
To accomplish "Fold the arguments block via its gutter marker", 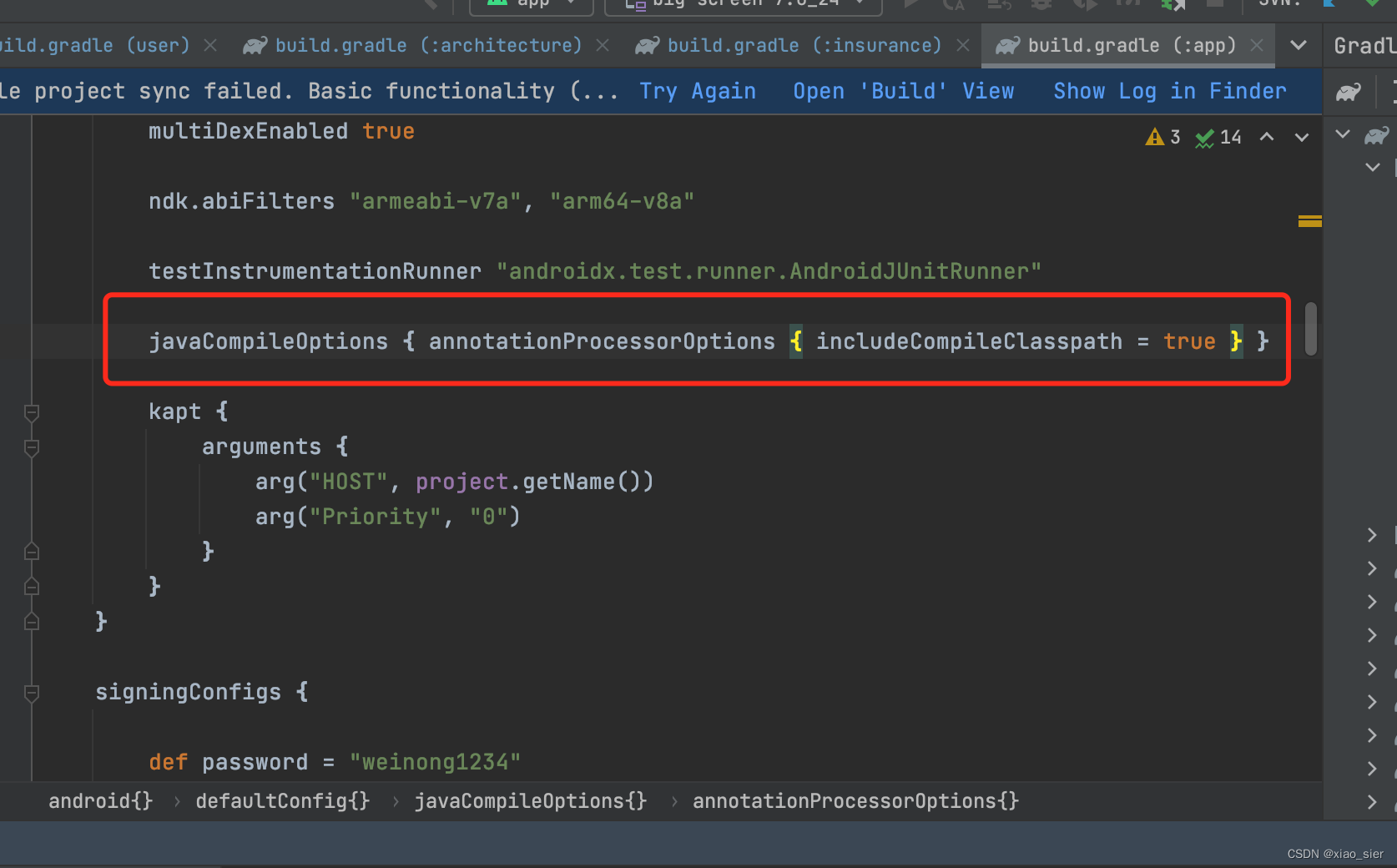I will tap(31, 448).
